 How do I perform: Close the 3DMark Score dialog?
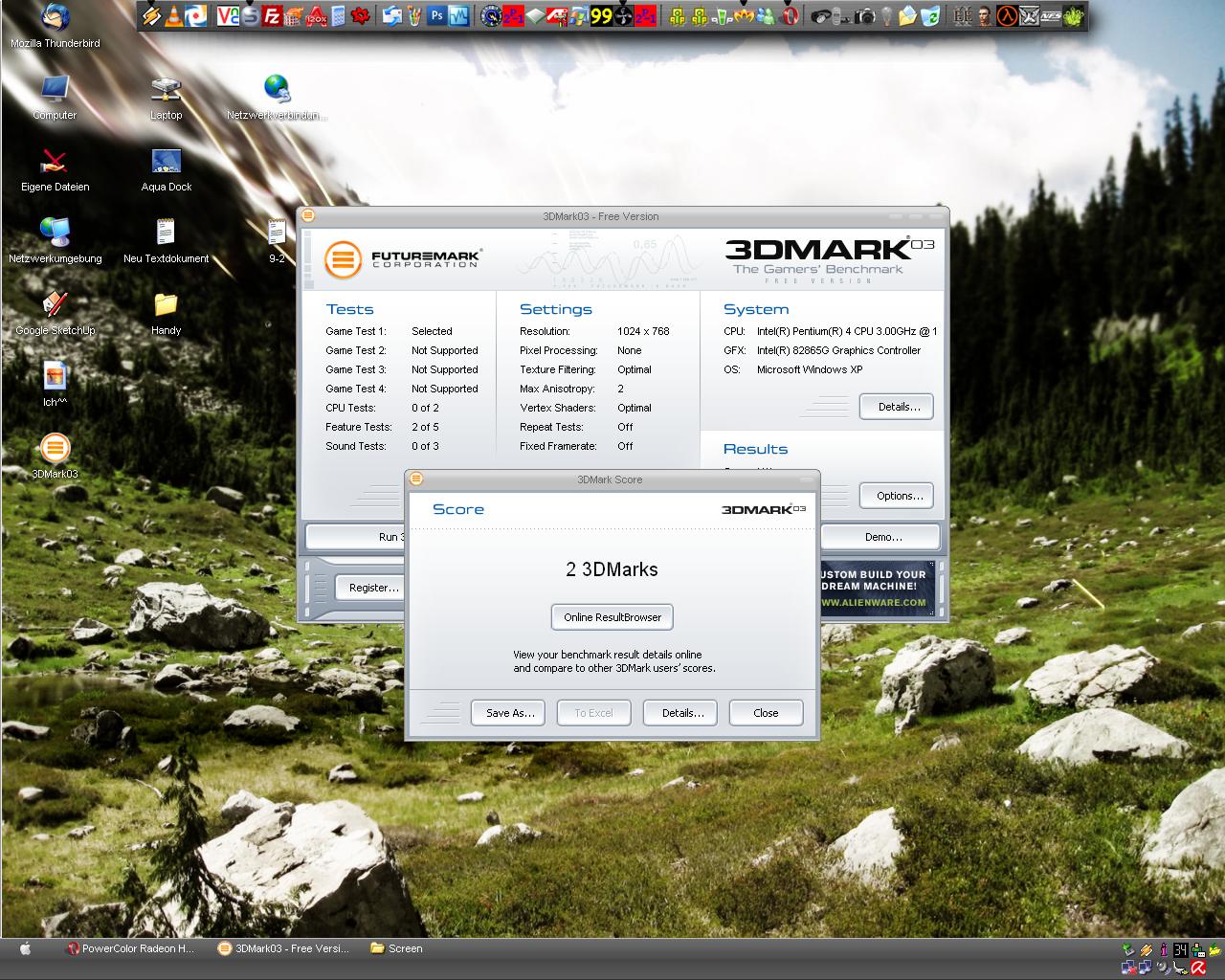(766, 713)
